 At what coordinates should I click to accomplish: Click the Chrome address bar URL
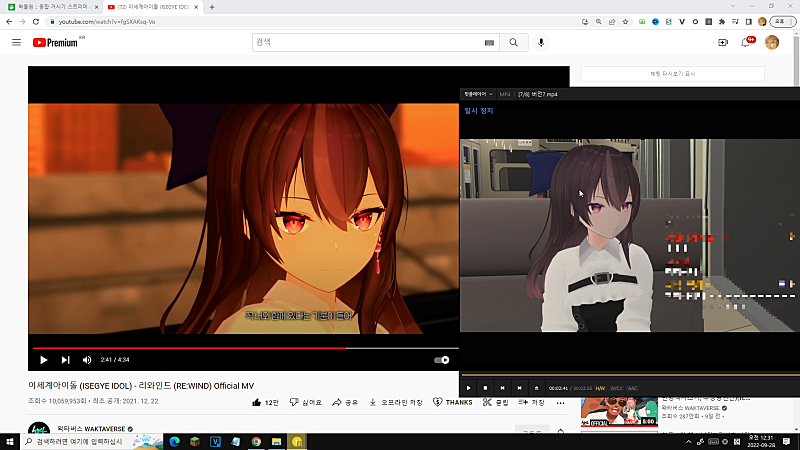[x=107, y=22]
